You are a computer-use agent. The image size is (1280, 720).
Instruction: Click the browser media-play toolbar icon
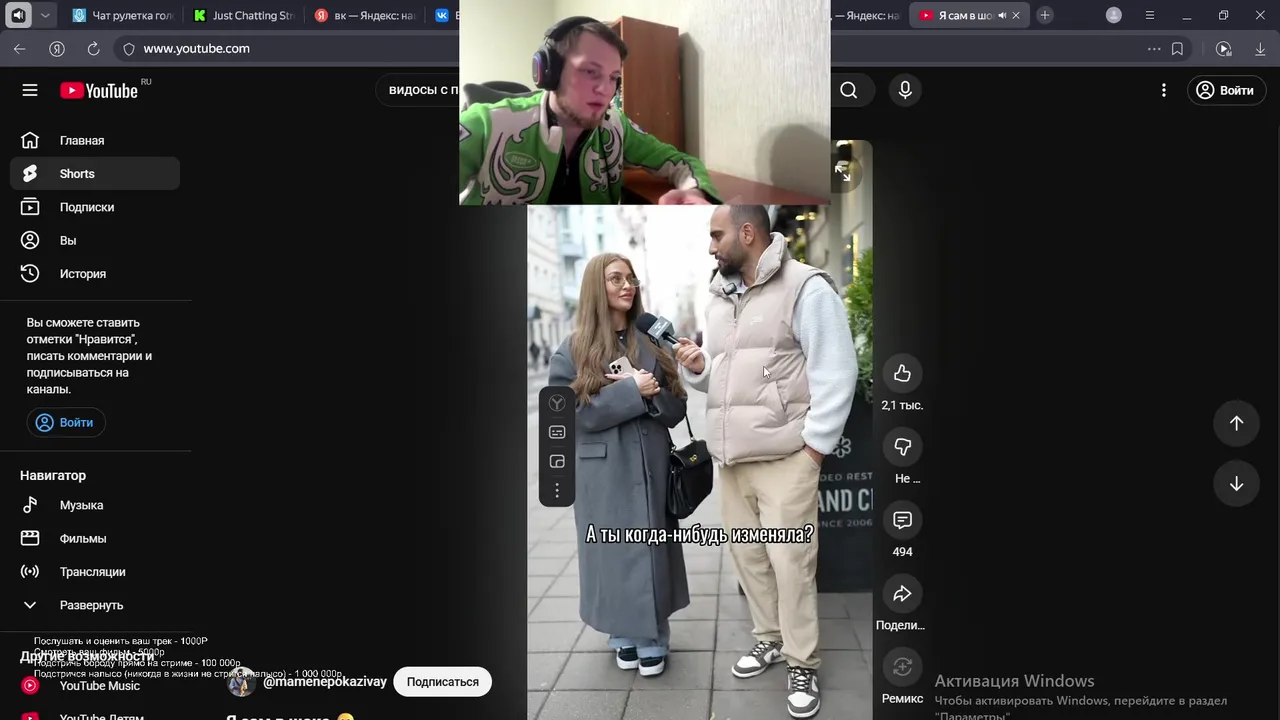coord(1223,48)
